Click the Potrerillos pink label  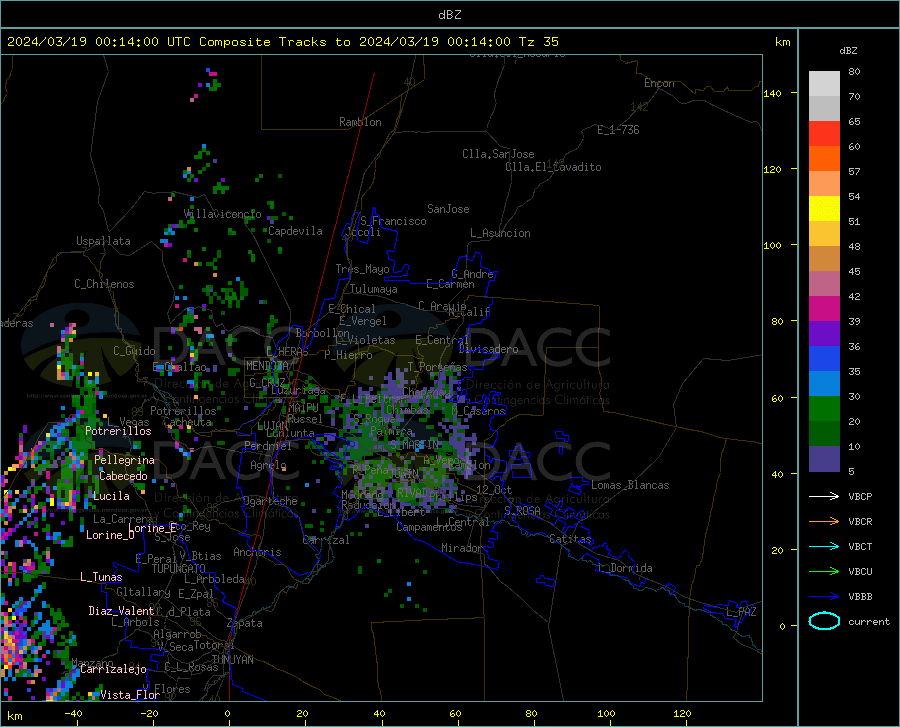pyautogui.click(x=118, y=431)
